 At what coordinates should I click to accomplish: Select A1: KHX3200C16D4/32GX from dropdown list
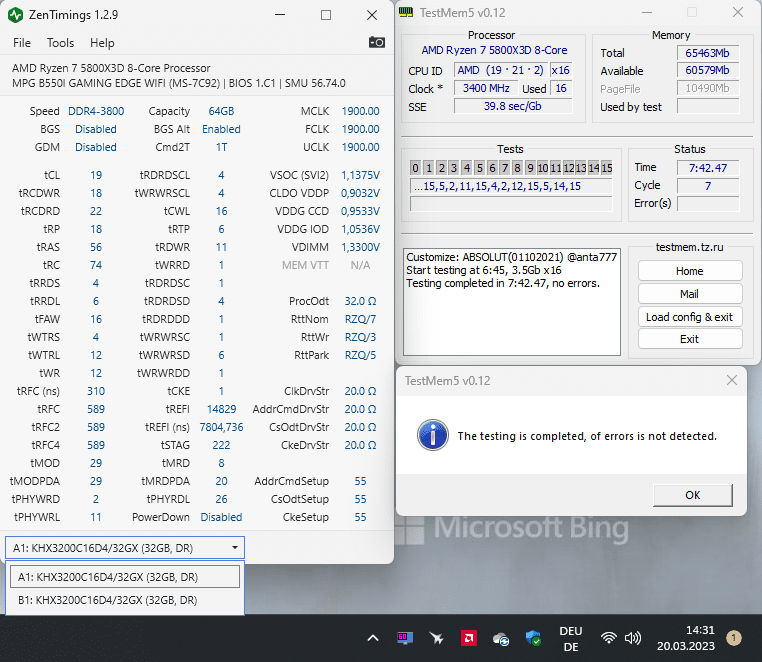click(x=125, y=576)
